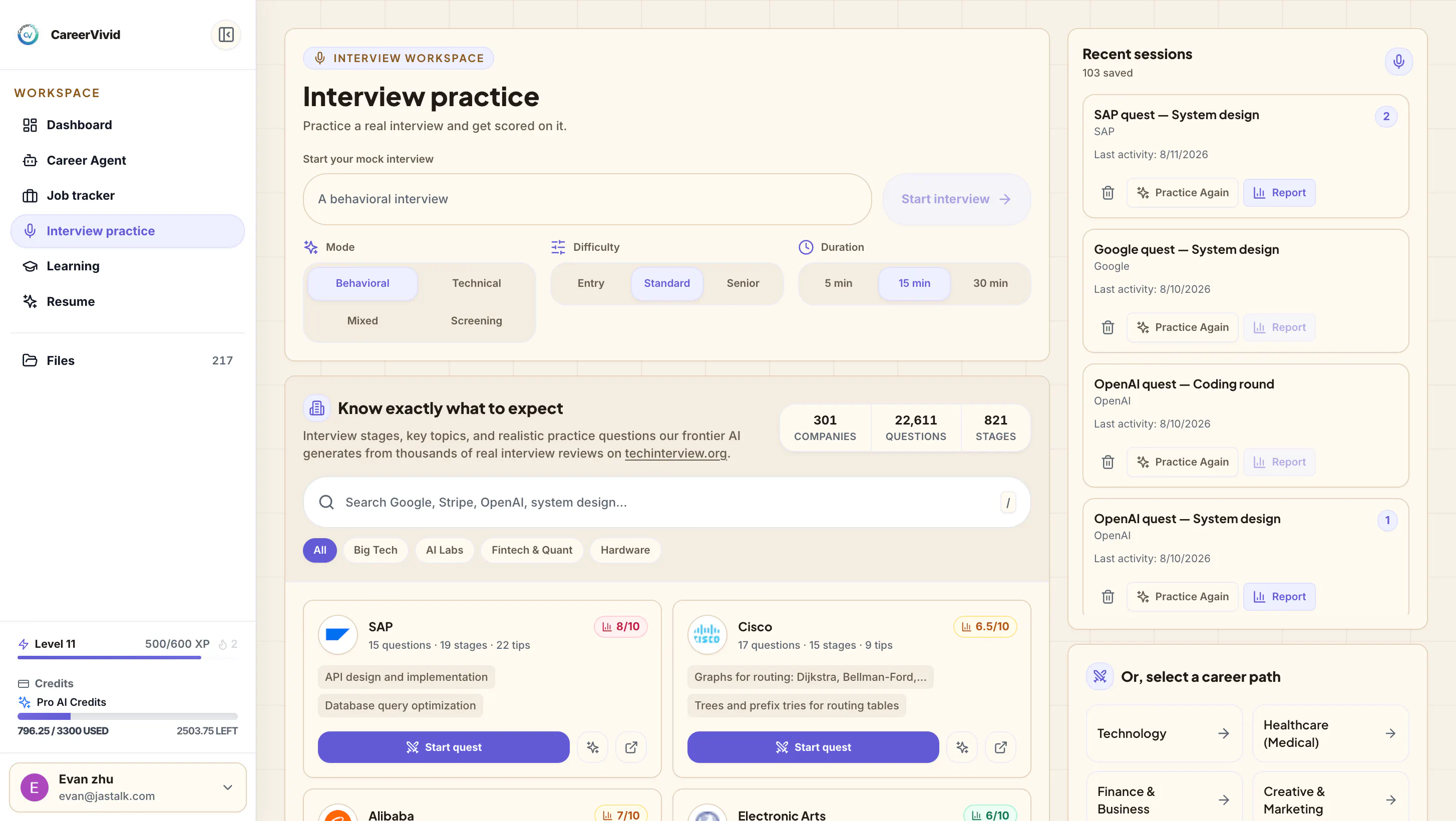Image resolution: width=1456 pixels, height=821 pixels.
Task: Choose 5 min duration
Action: [838, 283]
